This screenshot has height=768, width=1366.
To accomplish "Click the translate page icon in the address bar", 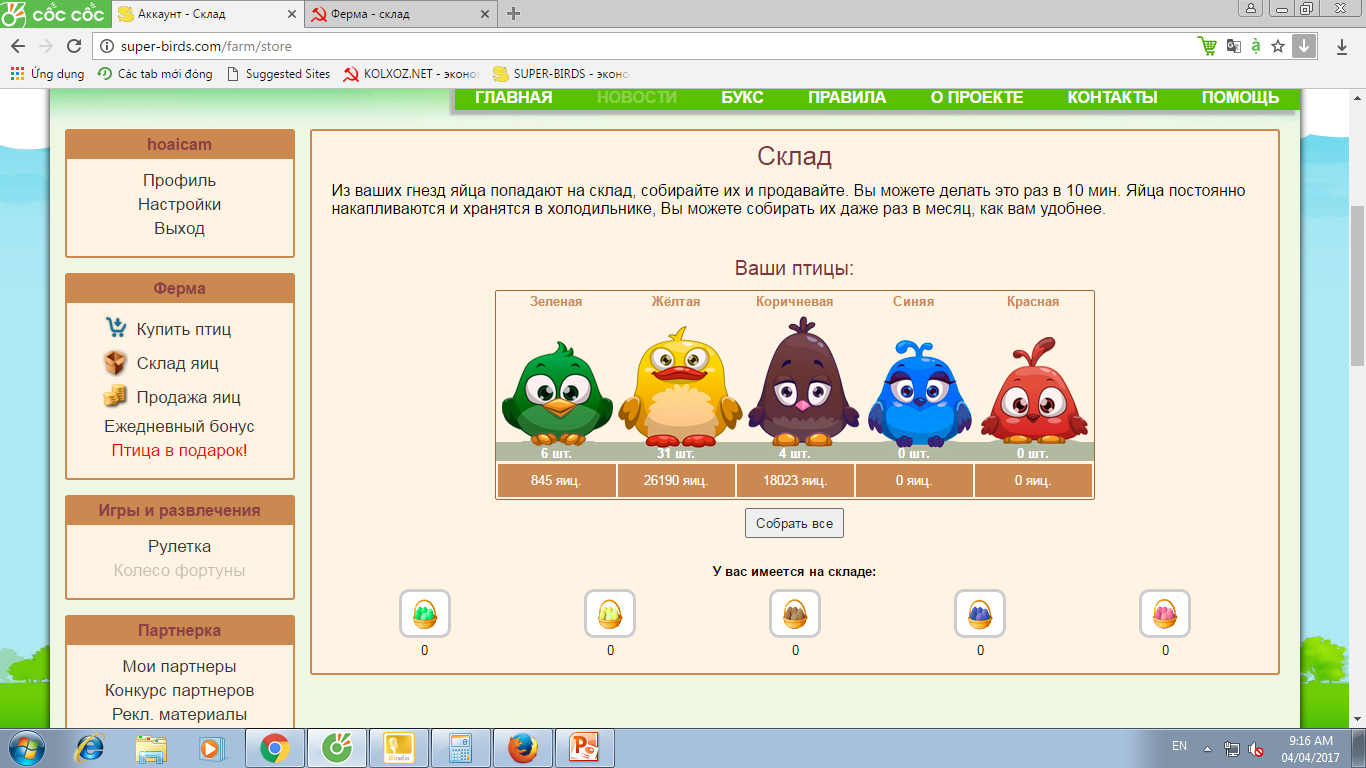I will [x=1233, y=46].
